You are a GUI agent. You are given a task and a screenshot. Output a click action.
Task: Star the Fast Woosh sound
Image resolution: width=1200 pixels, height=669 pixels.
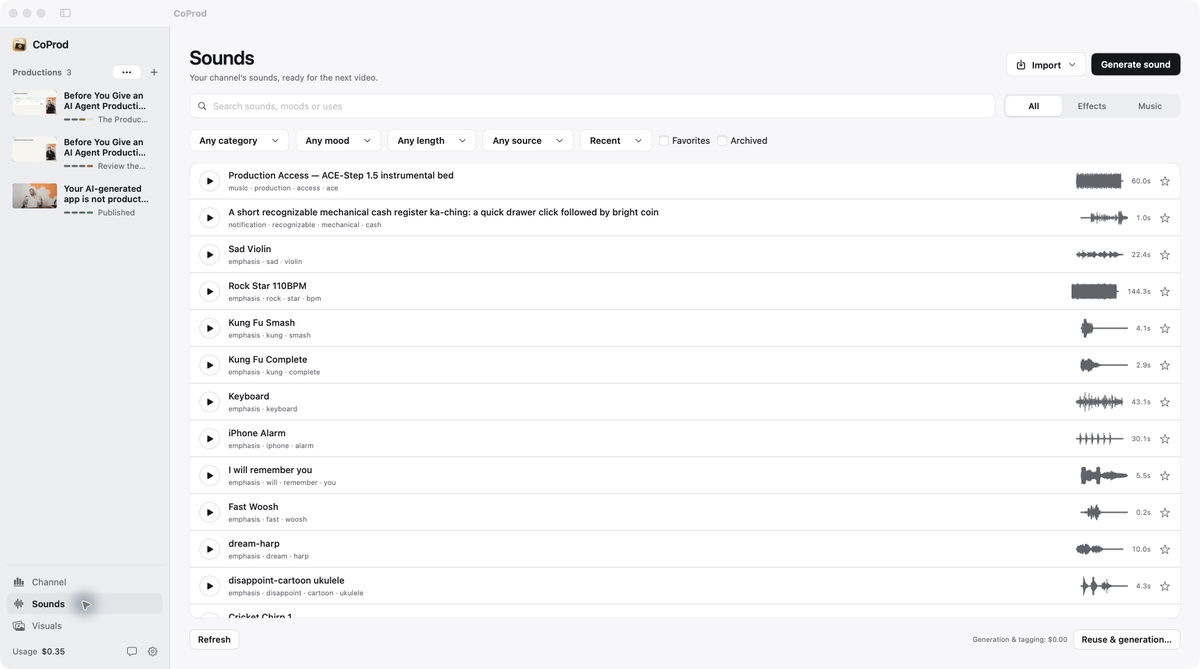1164,512
